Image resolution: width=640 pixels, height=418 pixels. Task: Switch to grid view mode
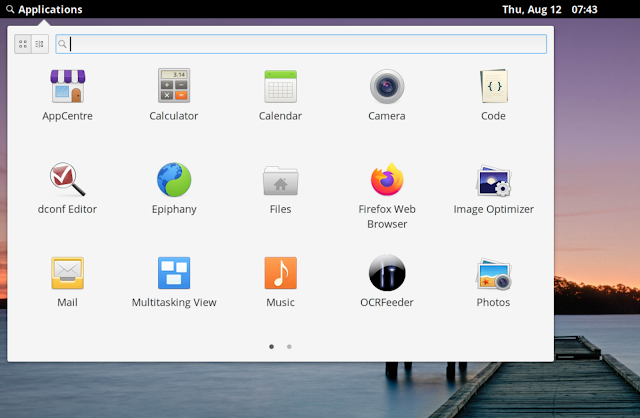click(23, 44)
